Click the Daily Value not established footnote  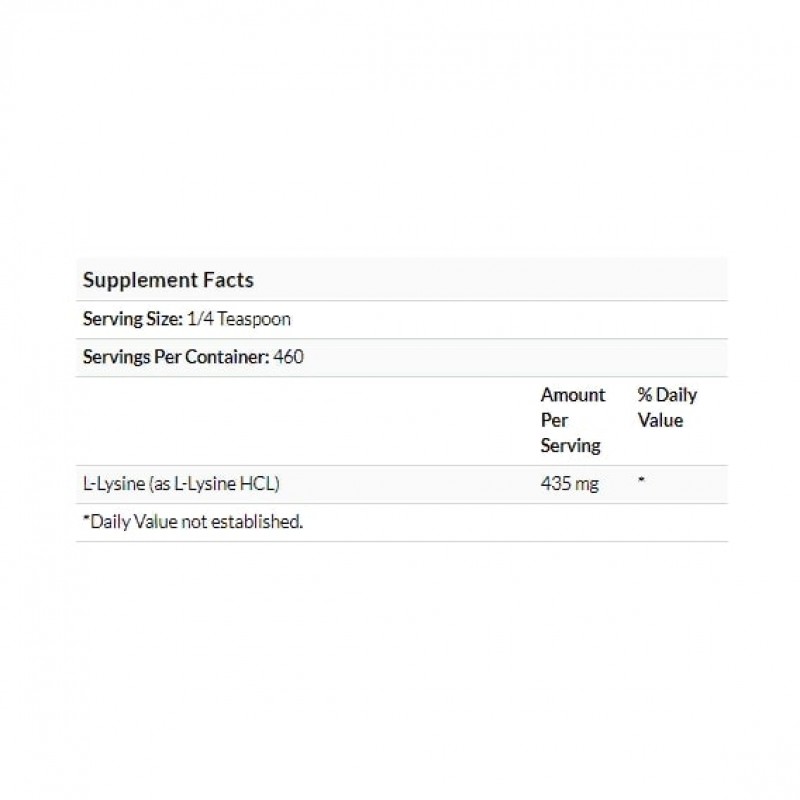tap(192, 522)
